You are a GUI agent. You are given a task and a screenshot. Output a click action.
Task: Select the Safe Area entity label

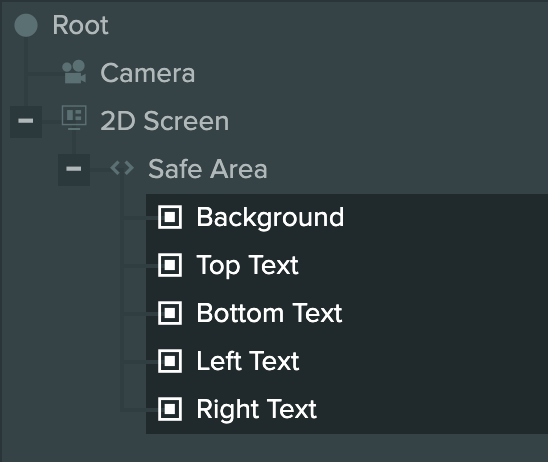coord(208,169)
